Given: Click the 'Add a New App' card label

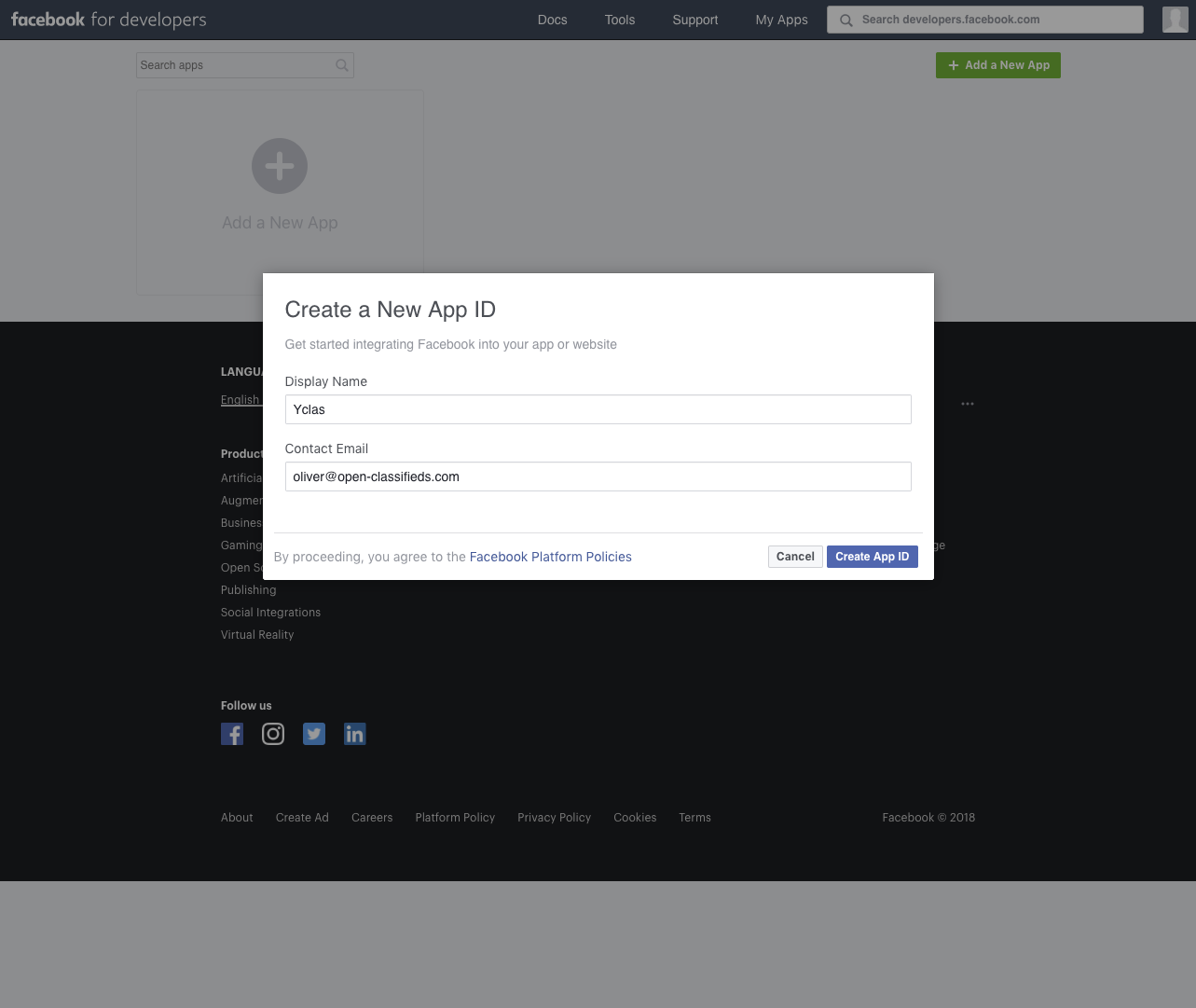Looking at the screenshot, I should point(280,223).
